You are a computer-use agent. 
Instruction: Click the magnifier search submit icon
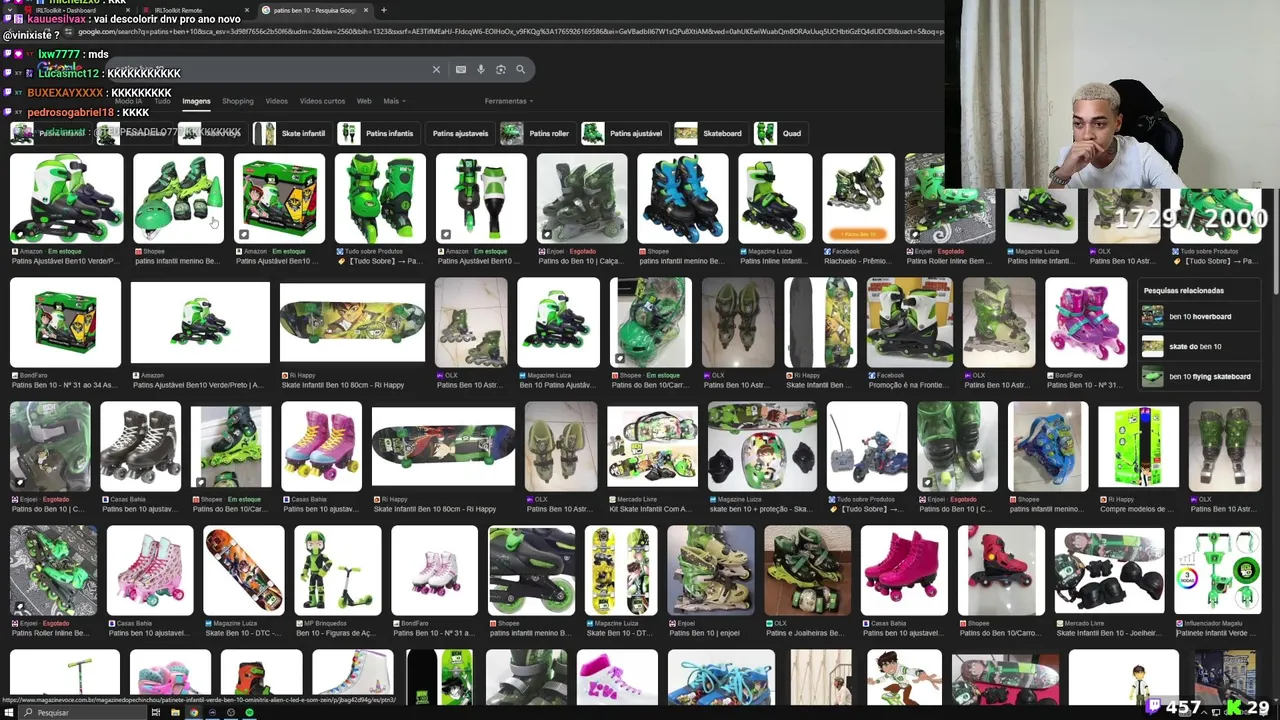pyautogui.click(x=520, y=70)
